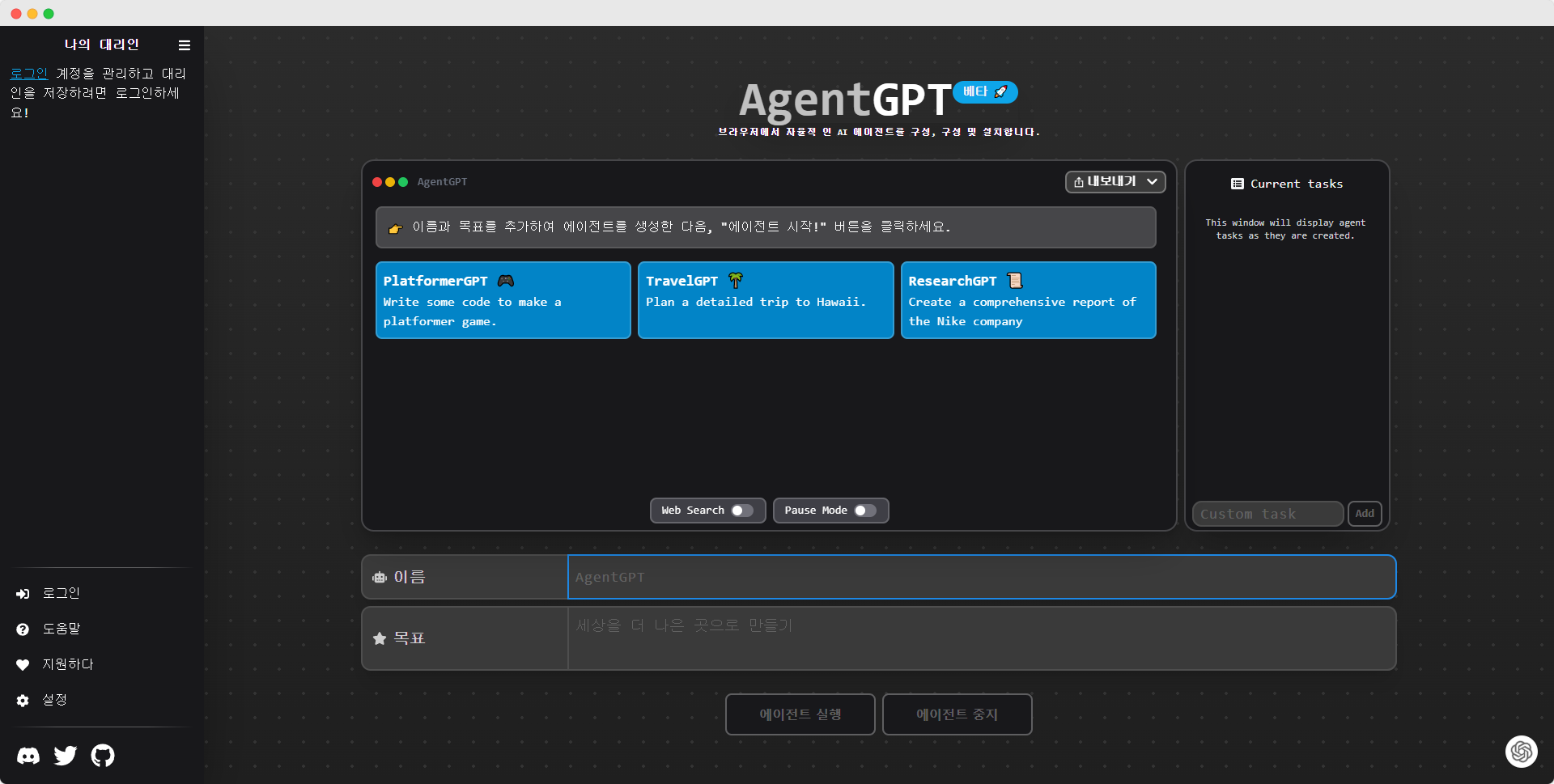Click the green dot in AgentGPT console header
This screenshot has height=784, width=1554.
403,182
